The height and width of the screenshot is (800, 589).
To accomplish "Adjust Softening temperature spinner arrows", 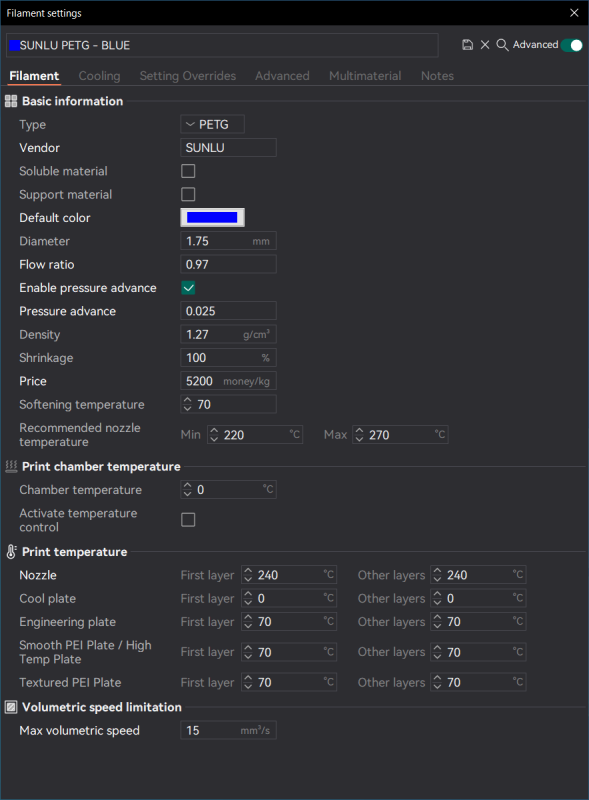I will pos(187,405).
